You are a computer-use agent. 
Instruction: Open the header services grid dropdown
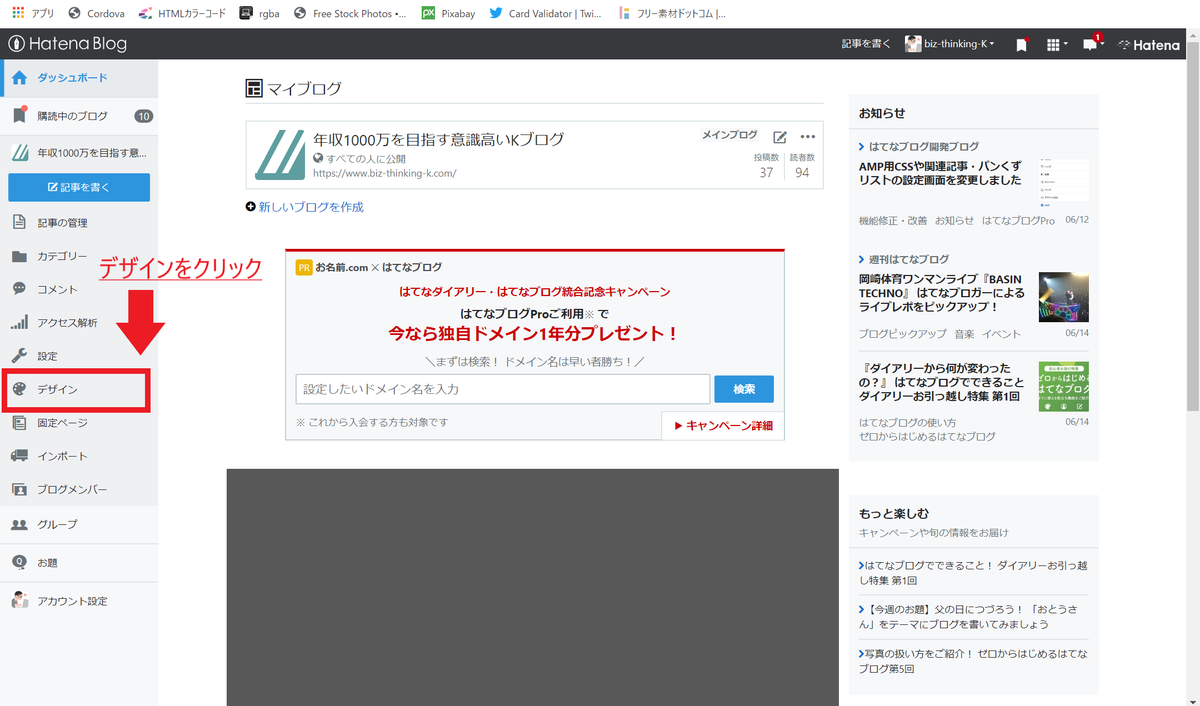click(1056, 45)
